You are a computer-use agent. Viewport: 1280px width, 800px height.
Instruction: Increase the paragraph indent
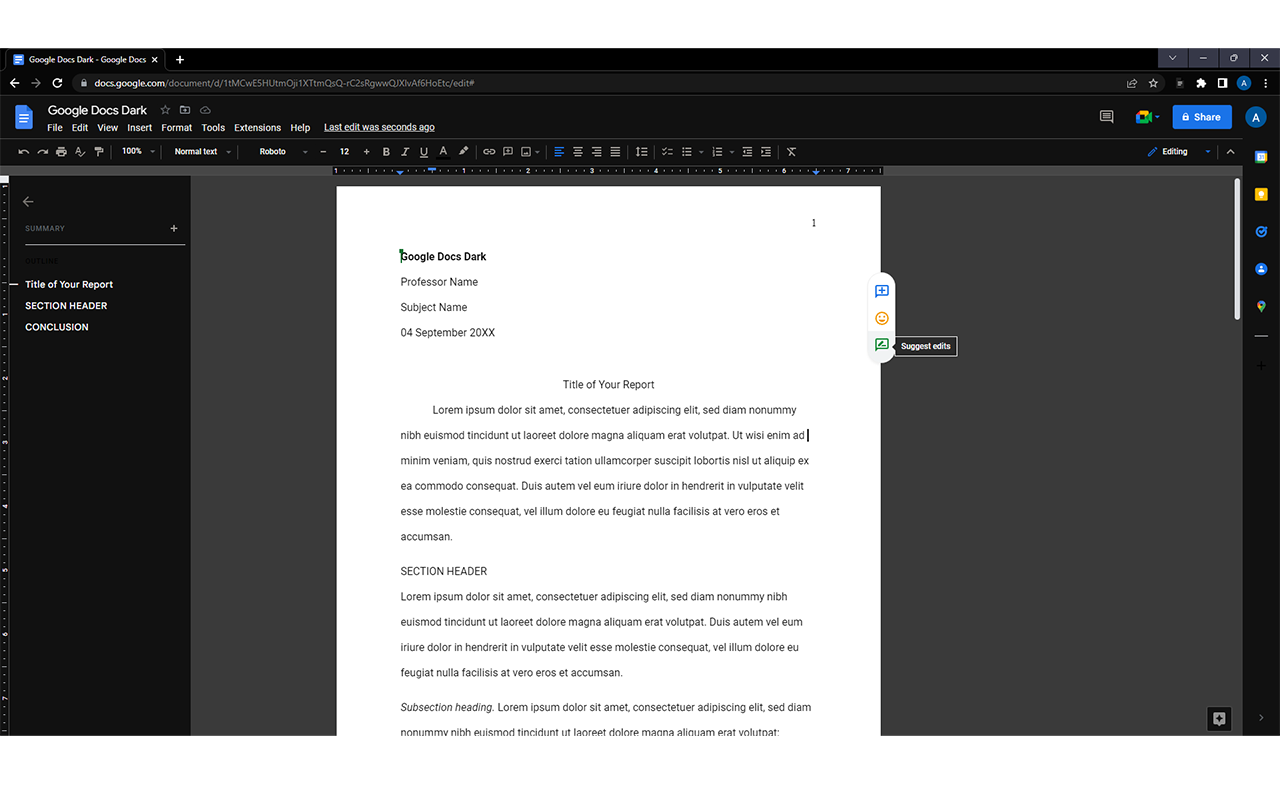(766, 152)
